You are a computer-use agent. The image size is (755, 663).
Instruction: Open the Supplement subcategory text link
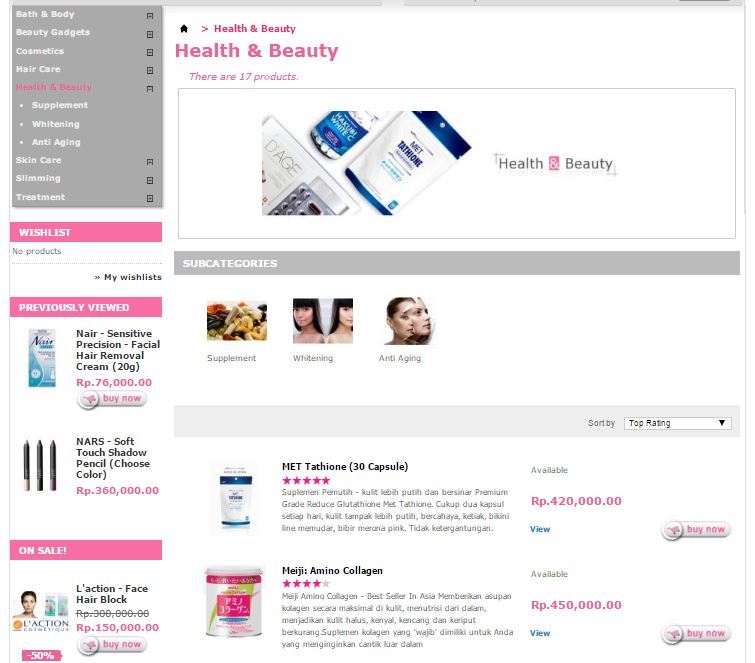click(232, 358)
